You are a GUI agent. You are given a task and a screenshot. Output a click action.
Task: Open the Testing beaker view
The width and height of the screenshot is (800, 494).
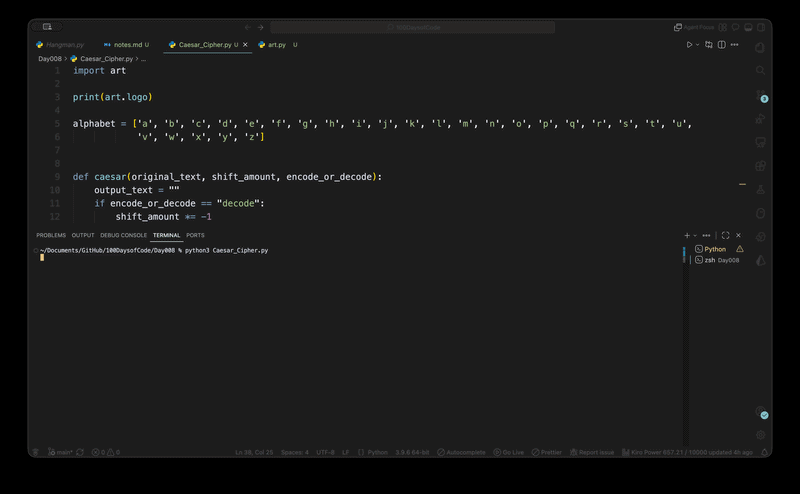[760, 189]
